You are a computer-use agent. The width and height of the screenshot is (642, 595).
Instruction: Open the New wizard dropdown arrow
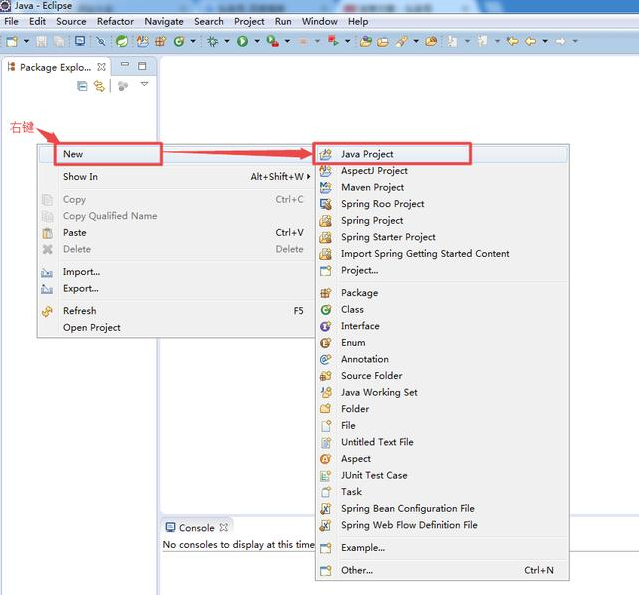[27, 41]
